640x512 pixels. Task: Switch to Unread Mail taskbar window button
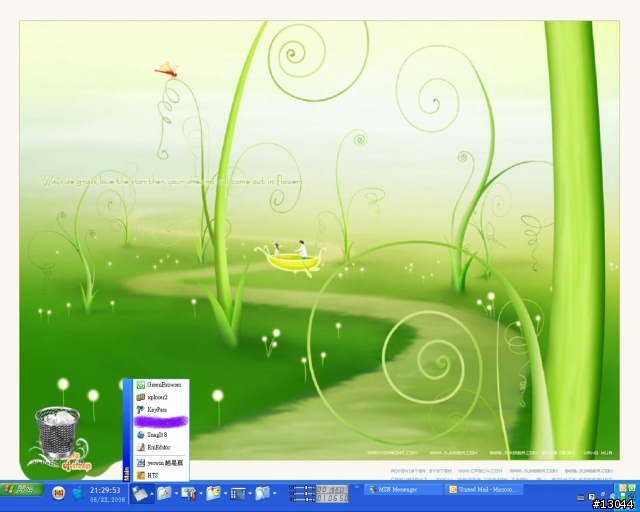tap(483, 490)
